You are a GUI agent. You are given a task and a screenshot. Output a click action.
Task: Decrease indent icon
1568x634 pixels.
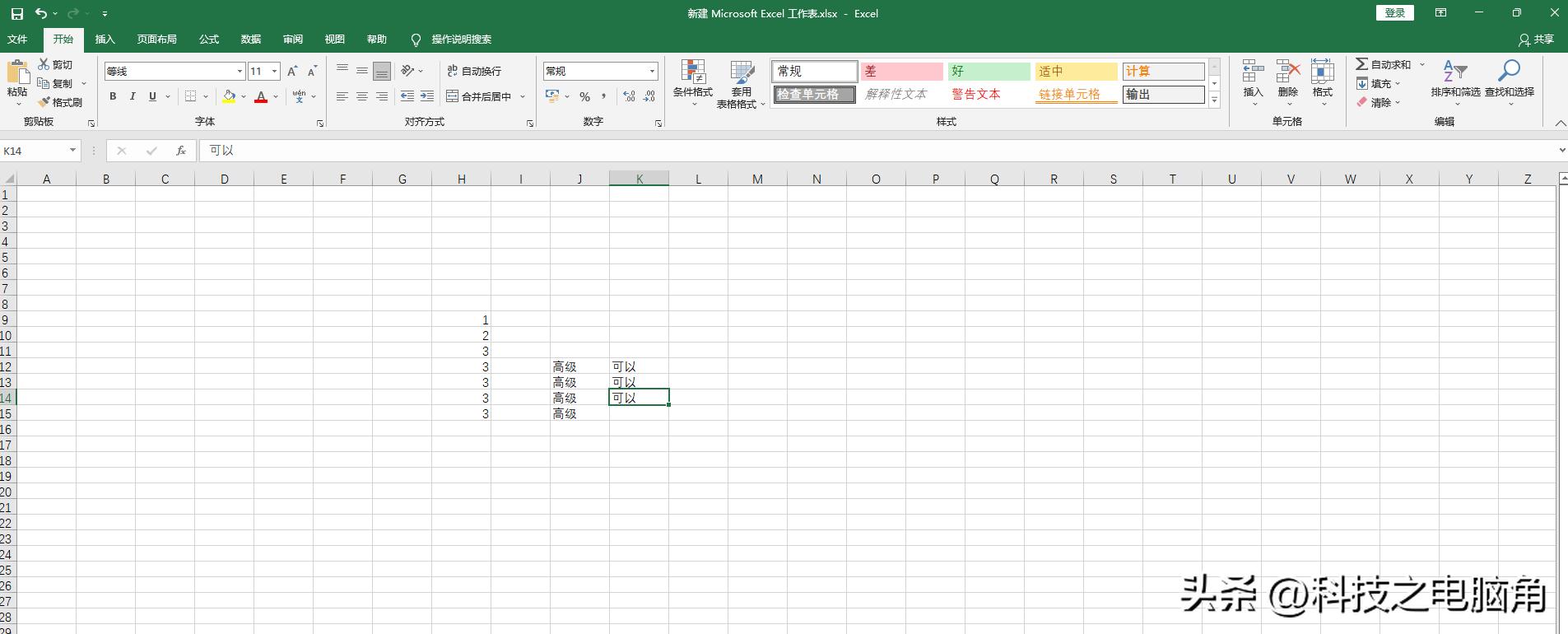pyautogui.click(x=407, y=96)
